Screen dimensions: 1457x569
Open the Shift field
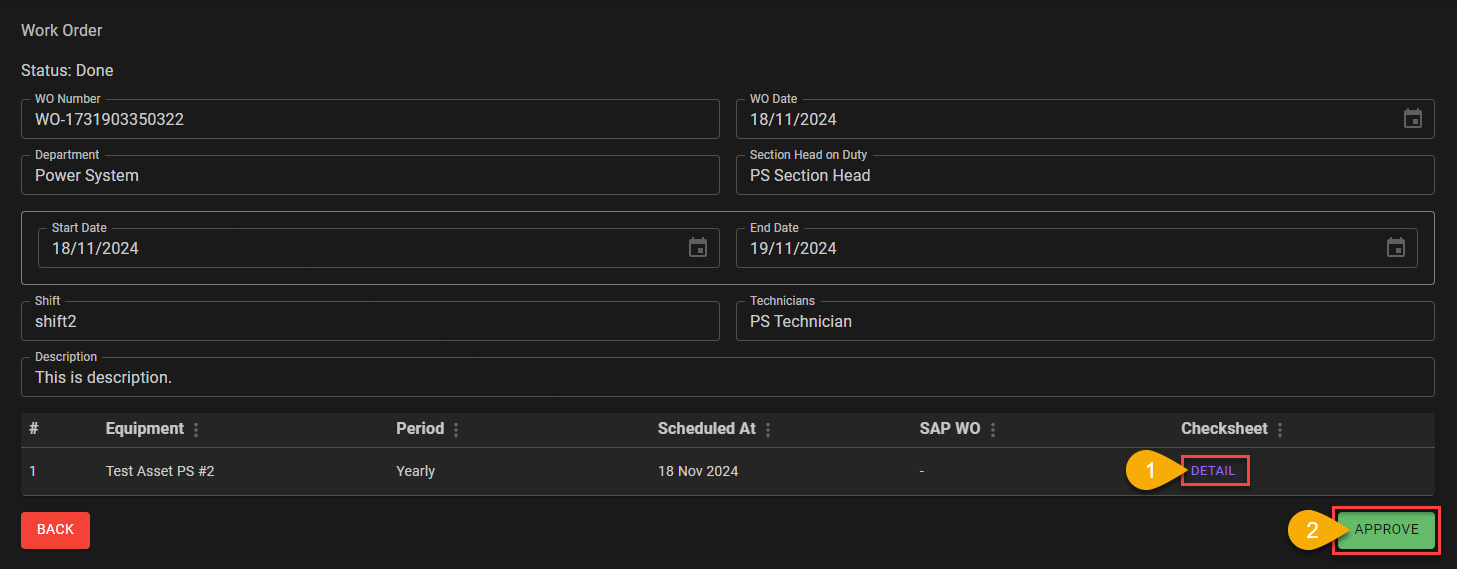(x=370, y=321)
